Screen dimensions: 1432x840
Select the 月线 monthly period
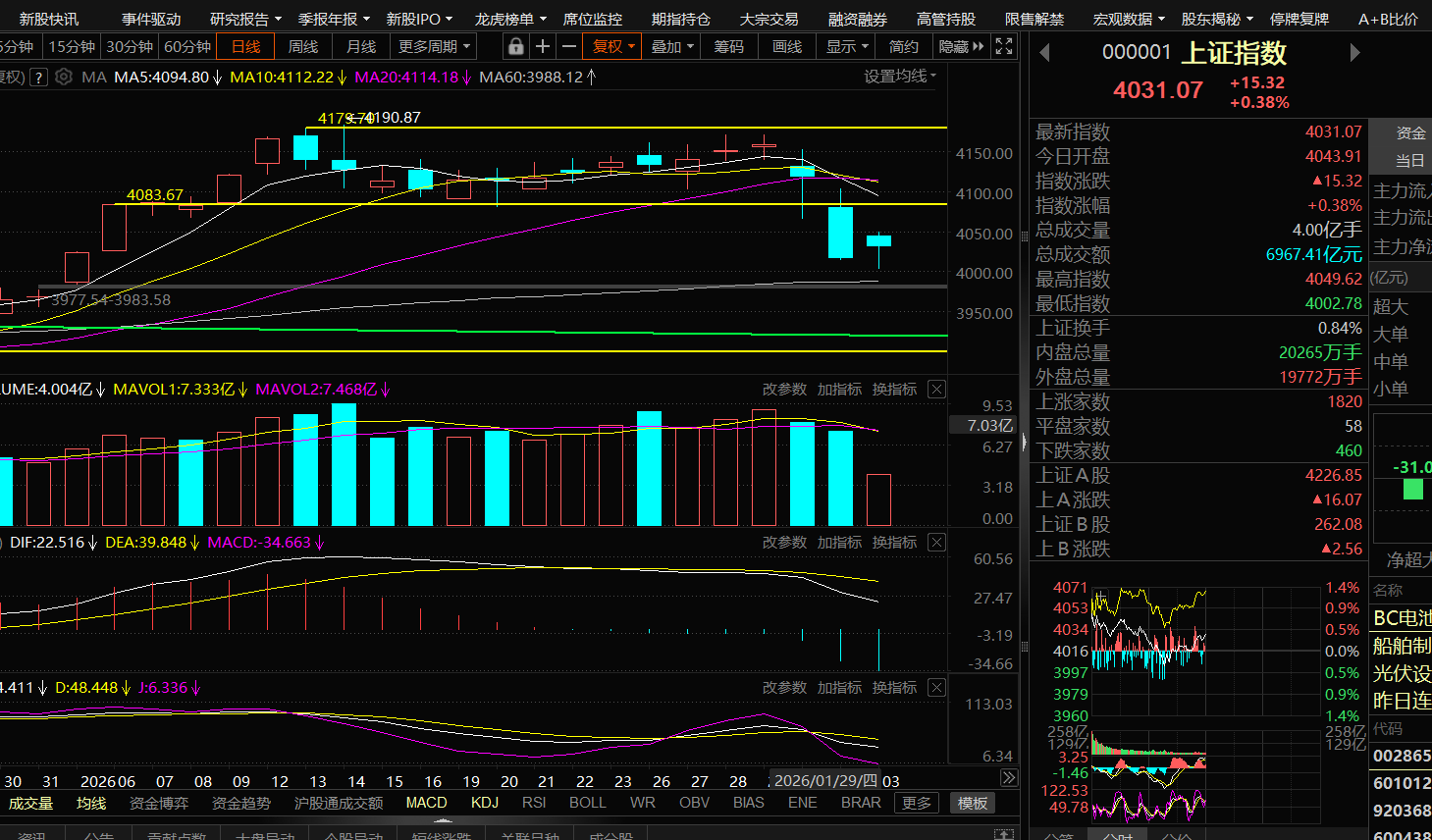361,46
